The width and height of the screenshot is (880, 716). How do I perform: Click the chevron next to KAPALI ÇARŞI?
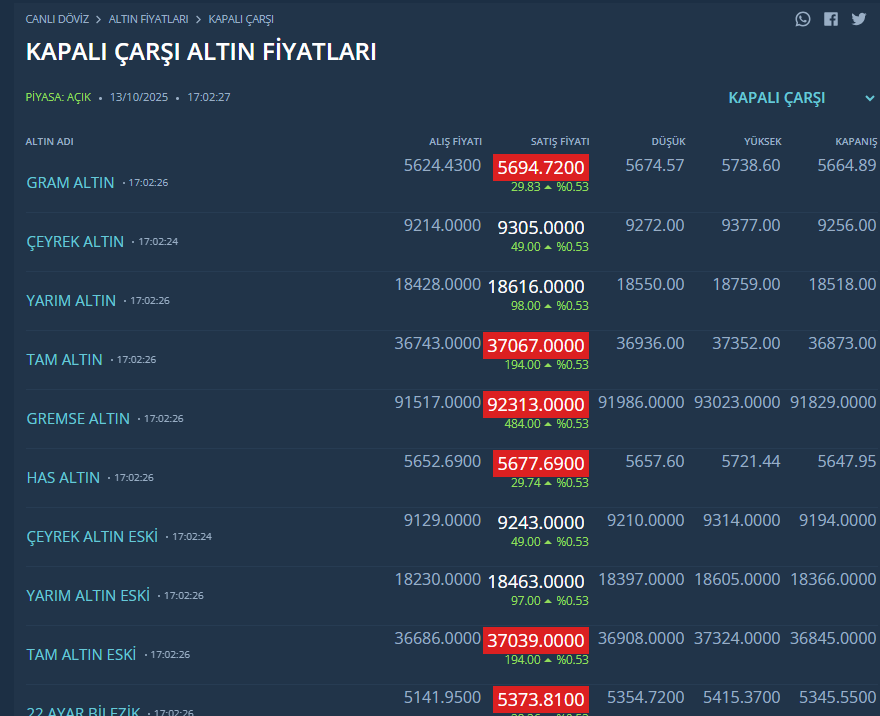pyautogui.click(x=870, y=98)
